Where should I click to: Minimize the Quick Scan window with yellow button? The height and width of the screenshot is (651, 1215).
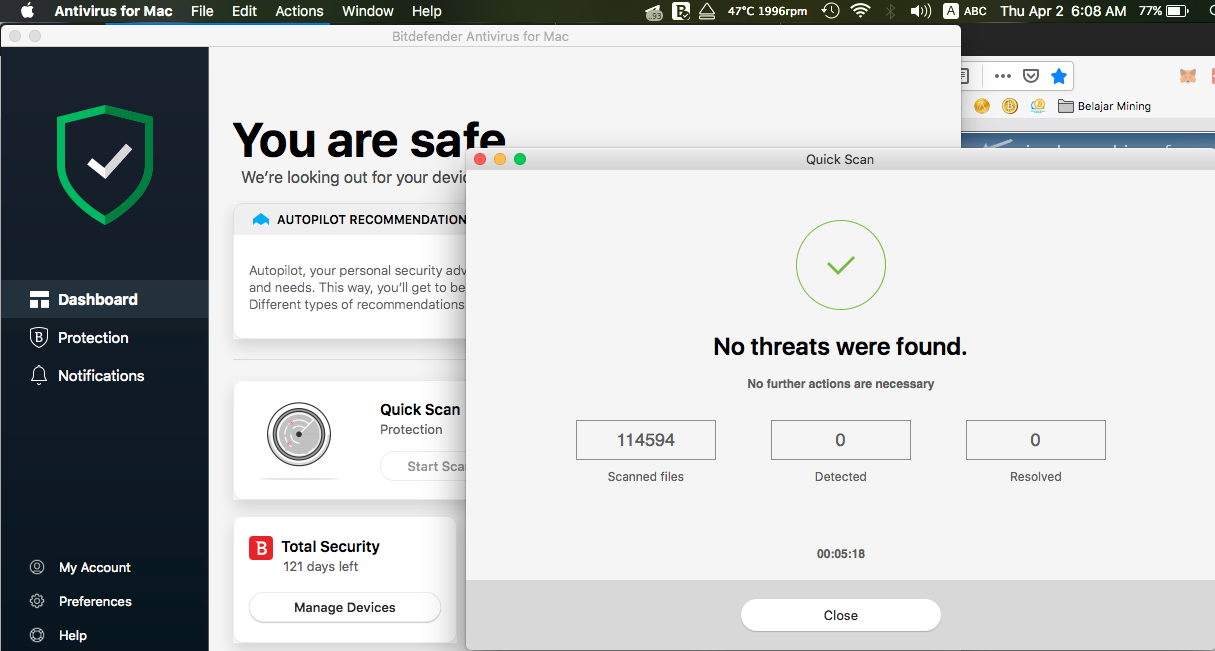point(500,159)
